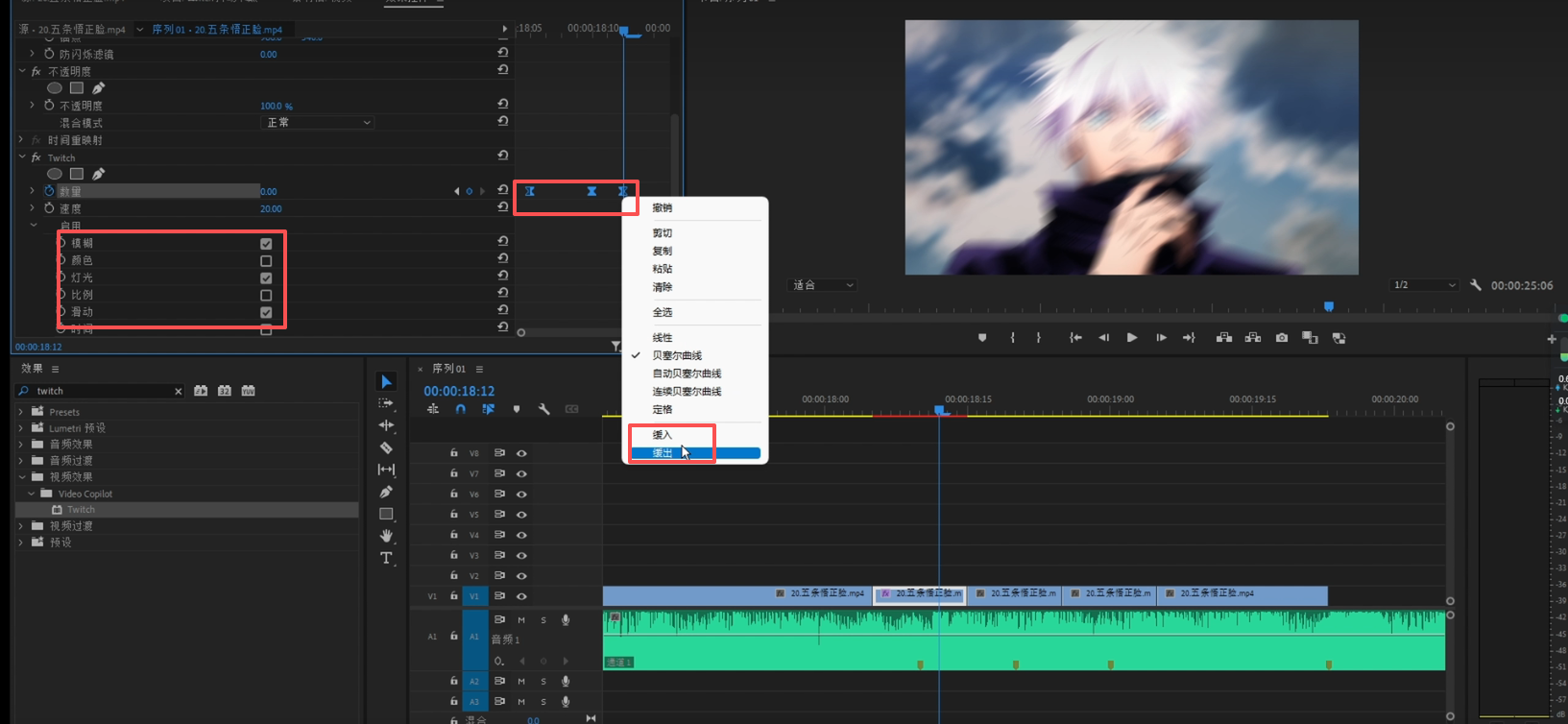Select Twitch effect in effects list
This screenshot has height=724, width=1568.
tap(81, 510)
